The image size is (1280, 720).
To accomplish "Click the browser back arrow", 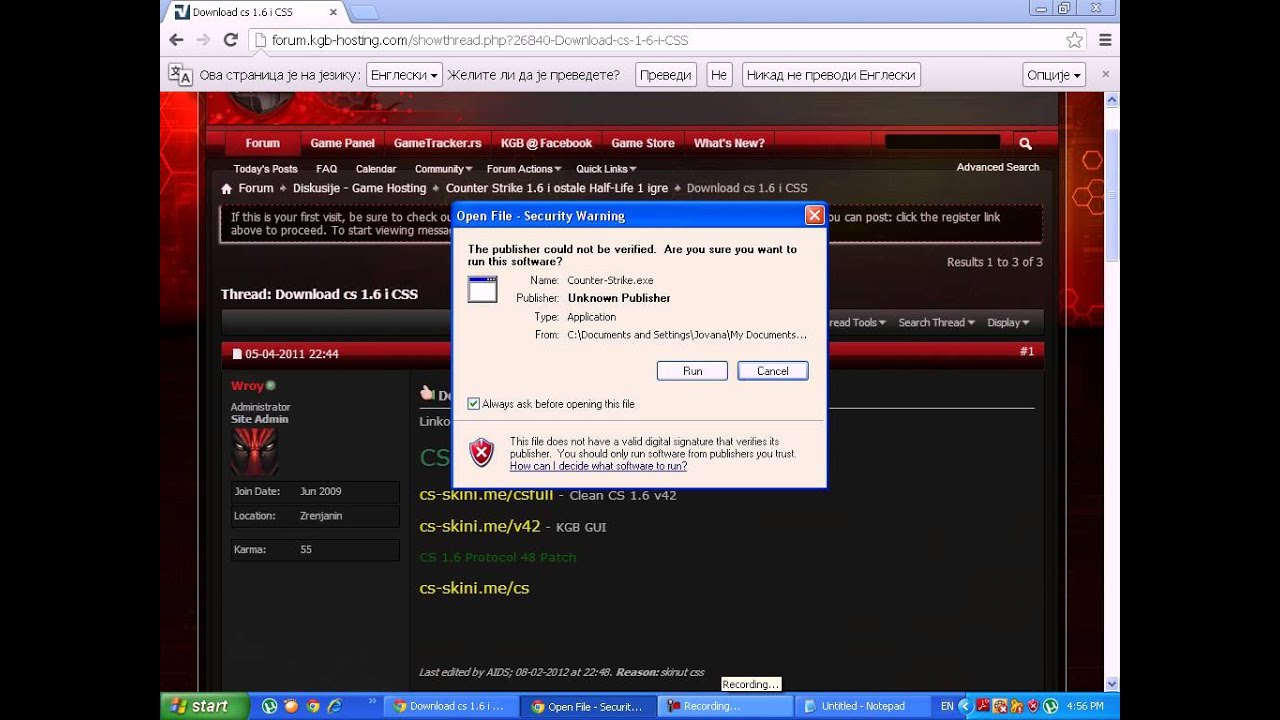I will point(176,40).
